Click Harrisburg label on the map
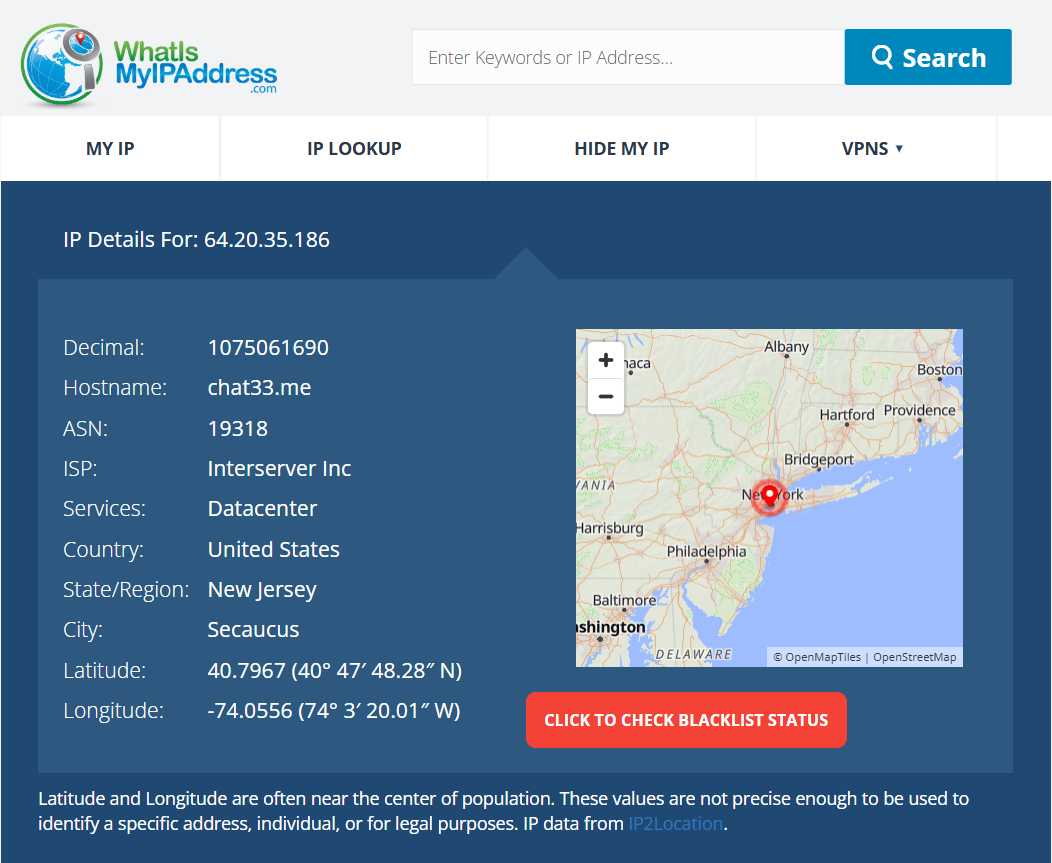 click(x=610, y=527)
